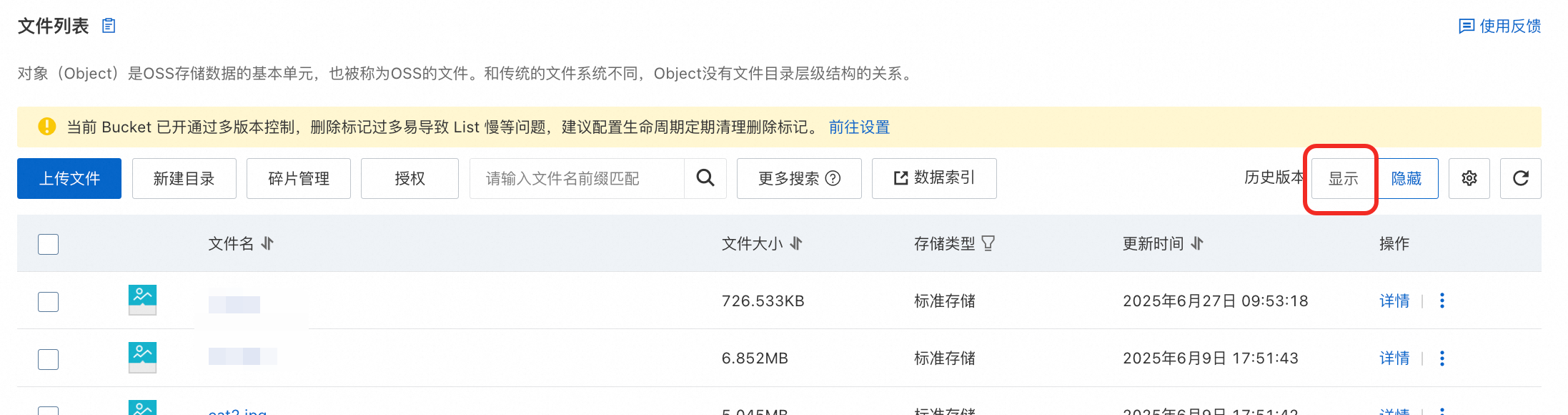1568x415 pixels.
Task: Click 新建目录 button
Action: coord(184,178)
